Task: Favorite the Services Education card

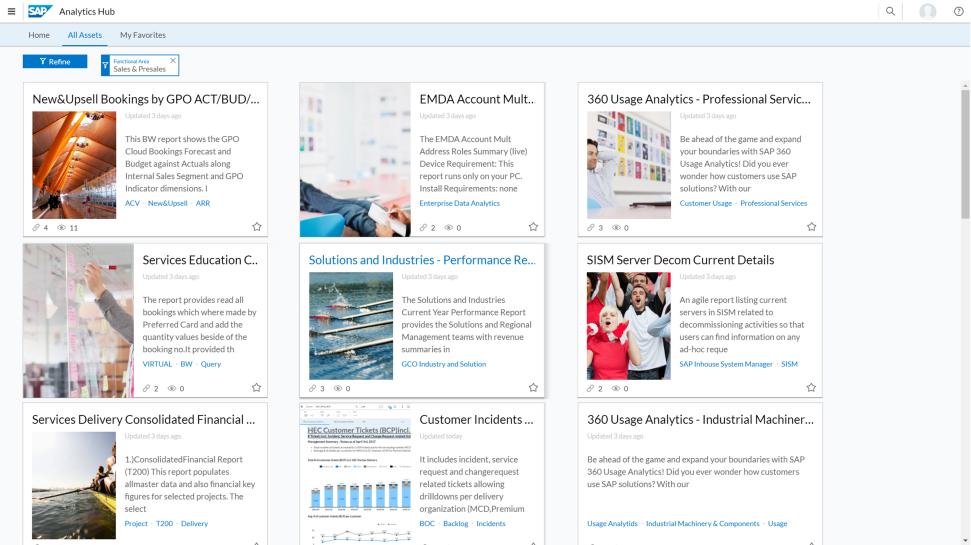Action: point(256,388)
